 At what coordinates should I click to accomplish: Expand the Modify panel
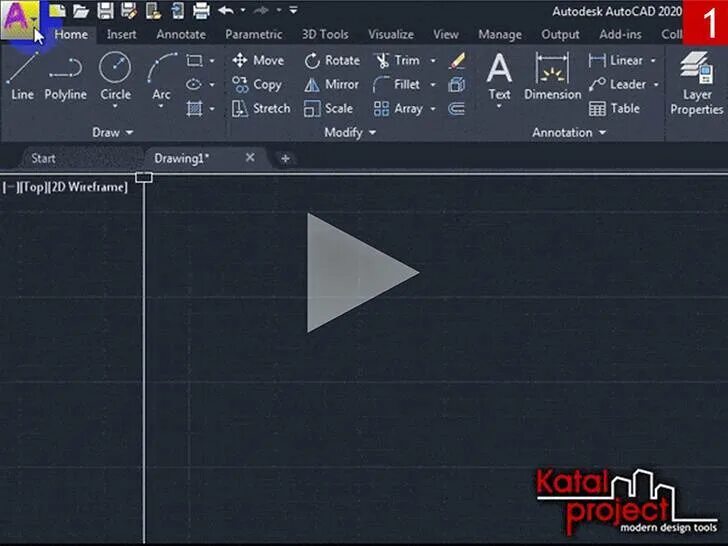(x=350, y=133)
